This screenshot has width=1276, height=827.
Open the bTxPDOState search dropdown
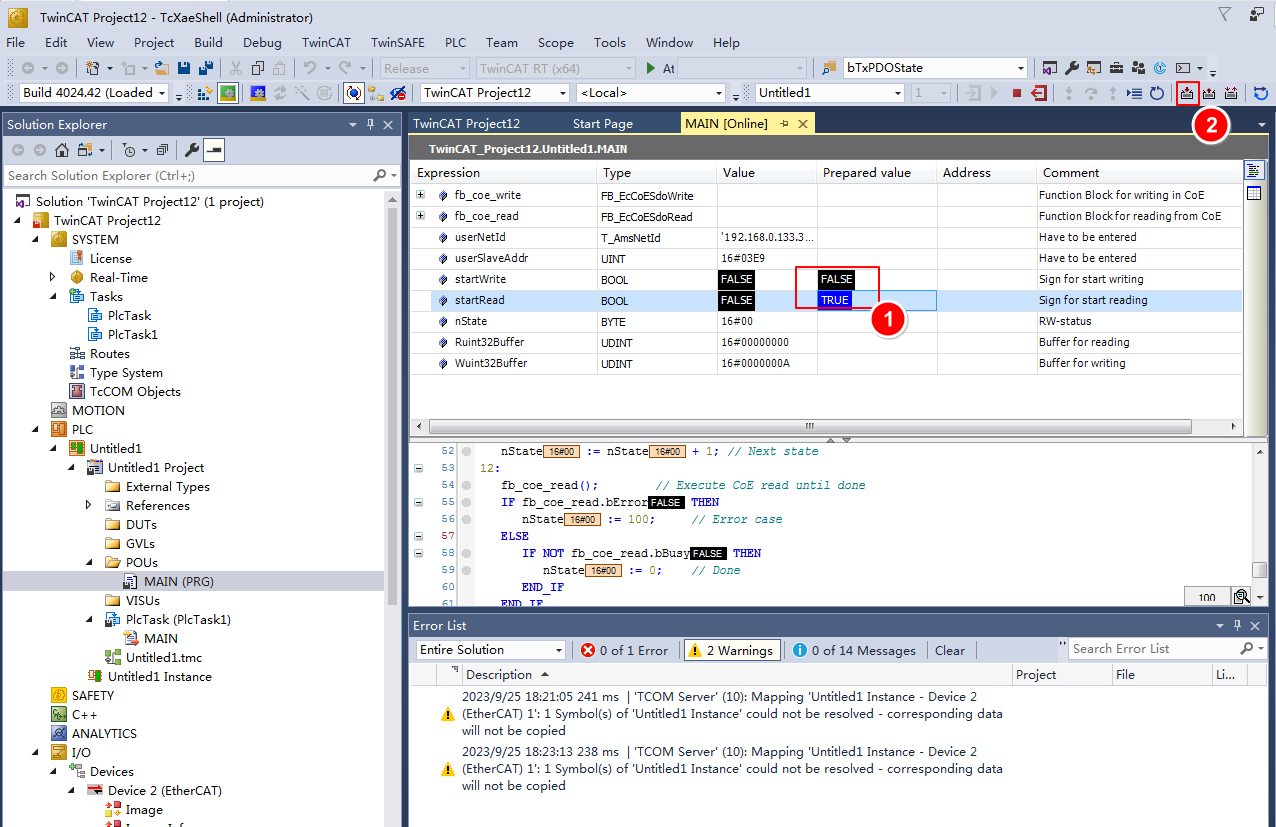[1020, 69]
